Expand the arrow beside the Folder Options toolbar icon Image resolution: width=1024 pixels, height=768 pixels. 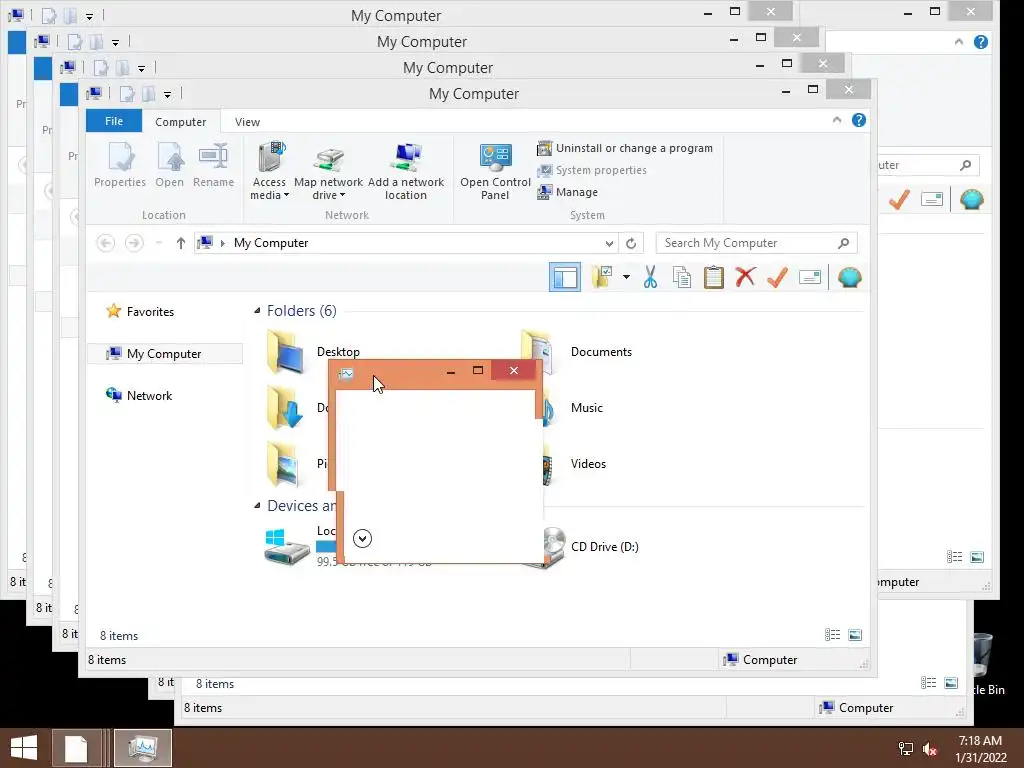pyautogui.click(x=626, y=277)
